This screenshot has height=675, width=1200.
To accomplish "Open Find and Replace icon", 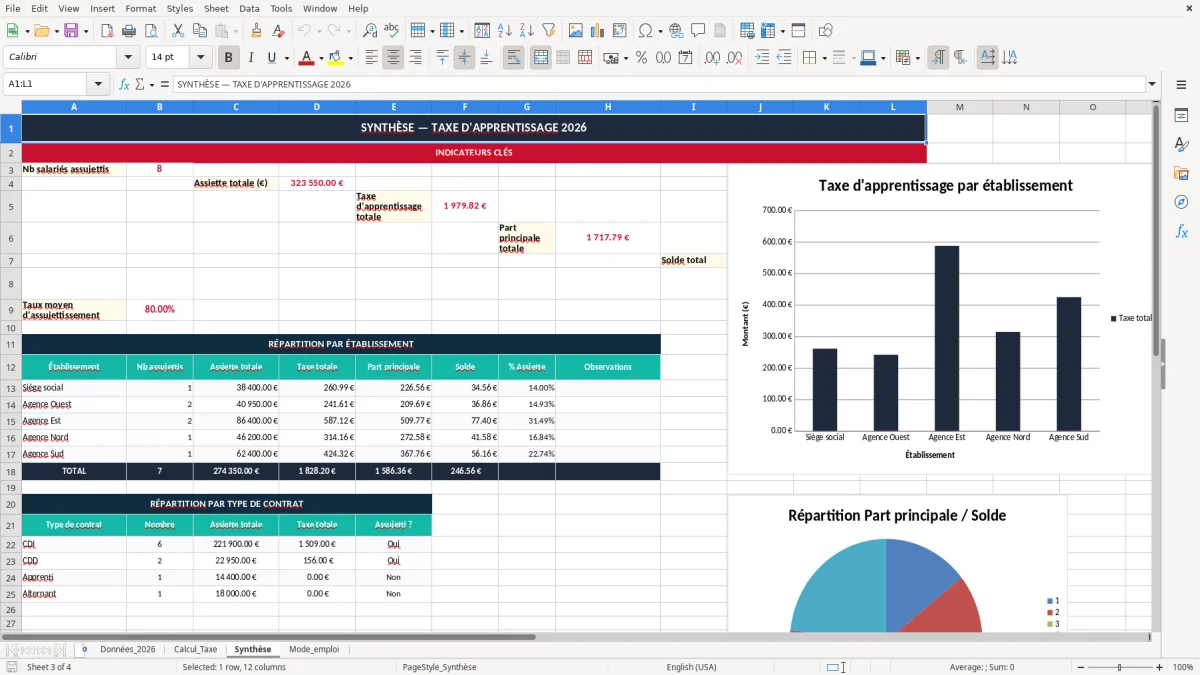I will (x=370, y=31).
